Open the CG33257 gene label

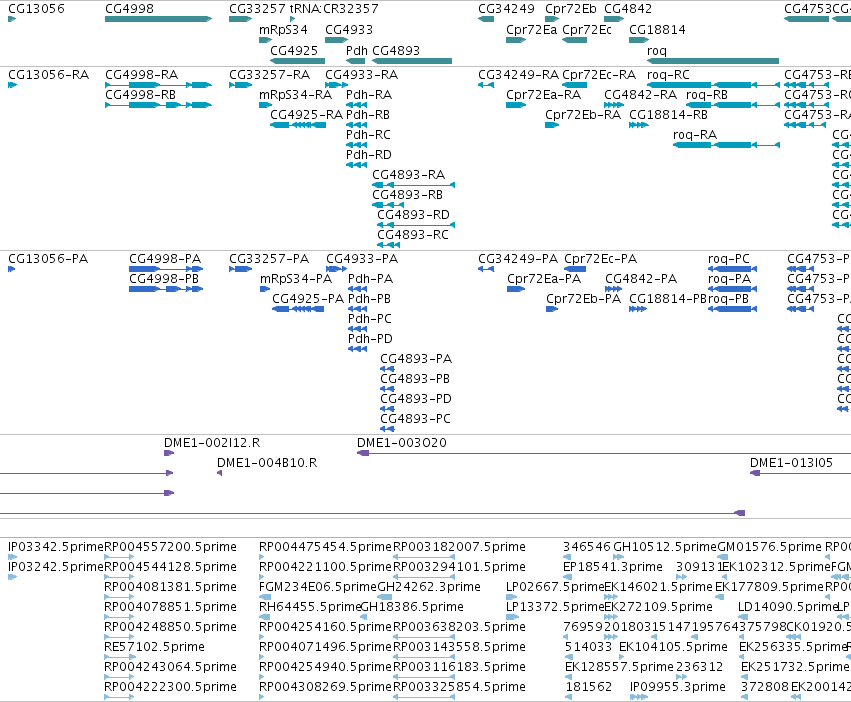257,9
